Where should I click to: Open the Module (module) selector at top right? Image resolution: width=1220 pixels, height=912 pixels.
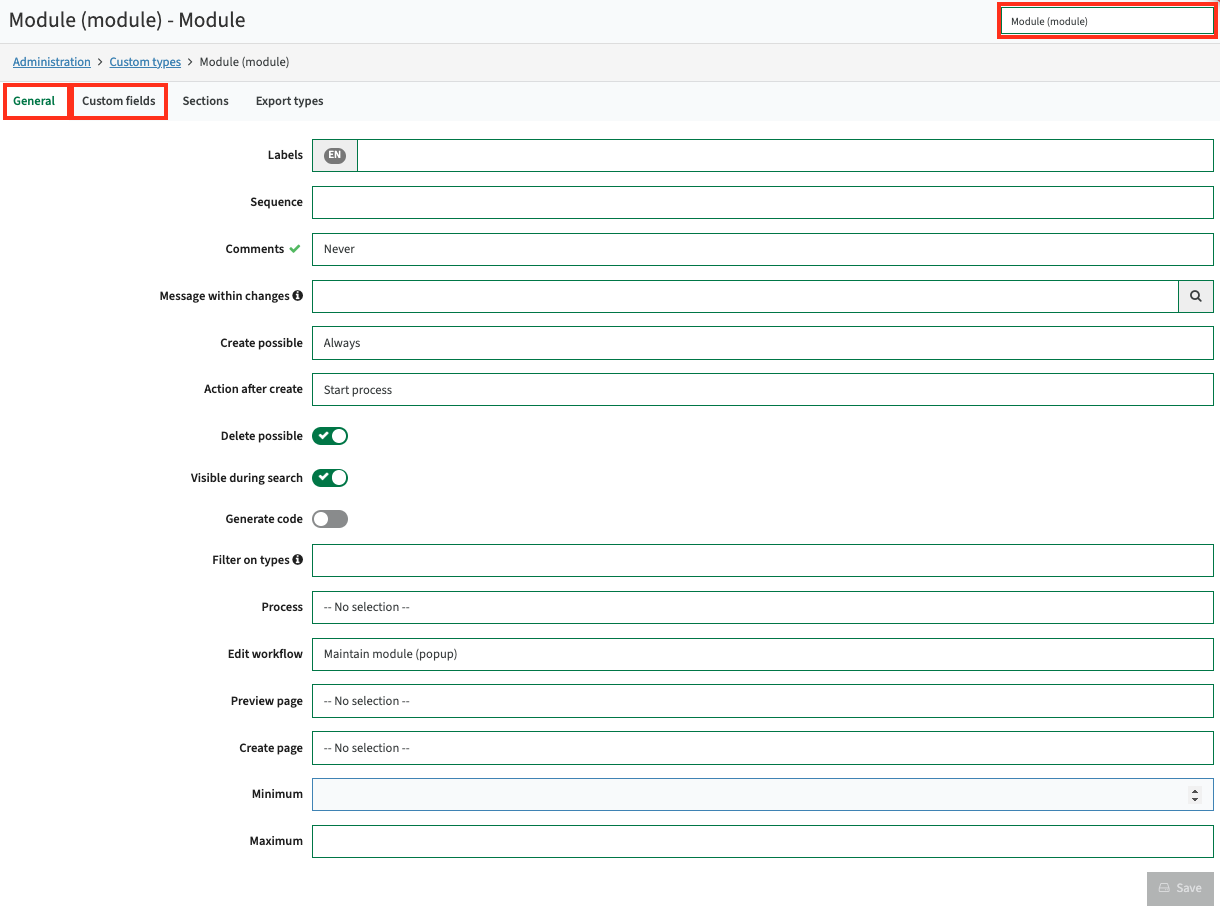click(x=1107, y=21)
